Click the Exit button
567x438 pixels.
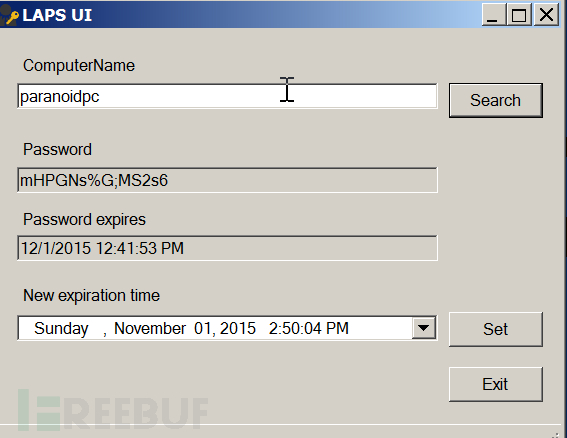pyautogui.click(x=495, y=384)
